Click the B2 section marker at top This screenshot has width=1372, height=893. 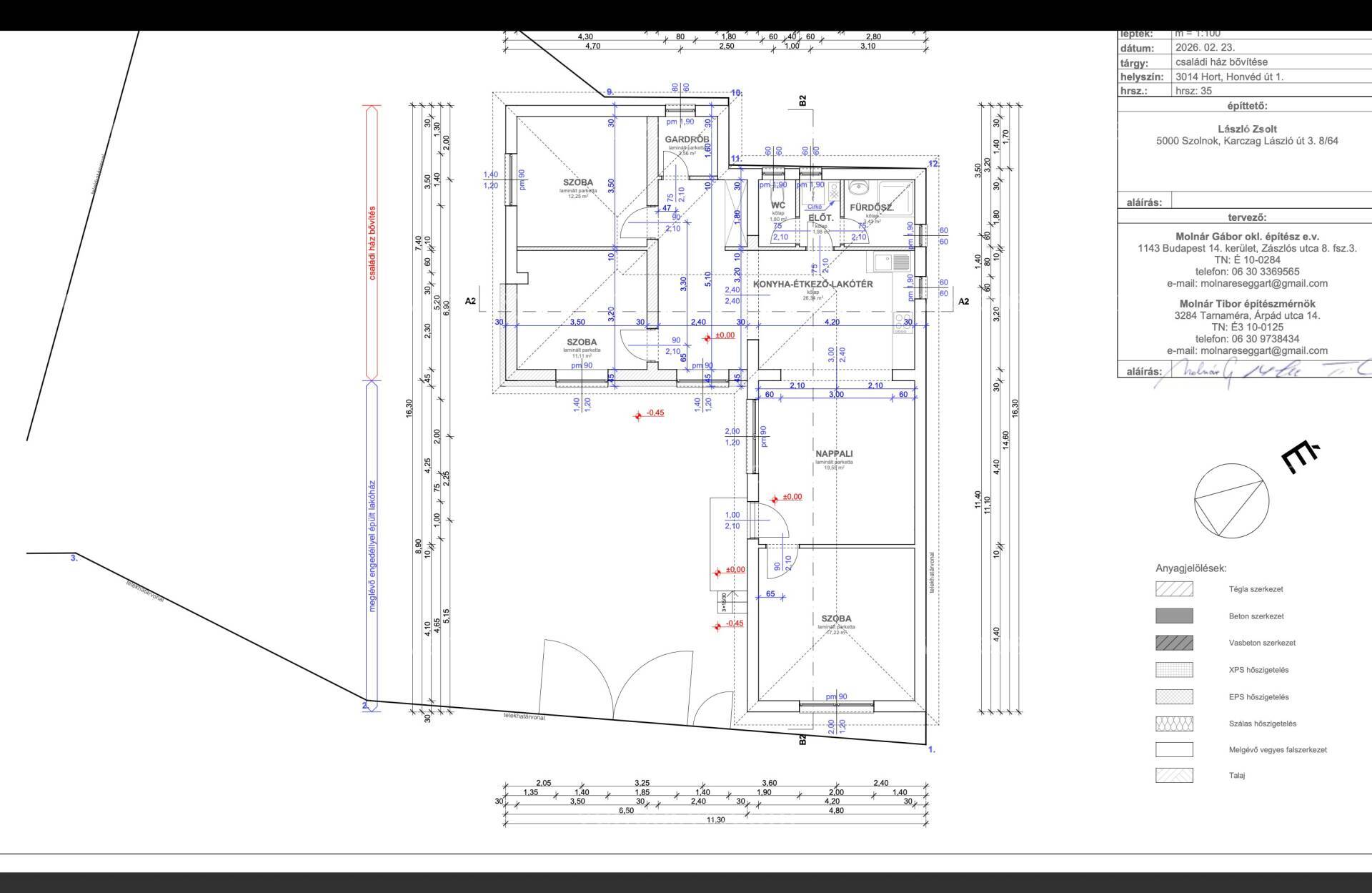point(802,101)
